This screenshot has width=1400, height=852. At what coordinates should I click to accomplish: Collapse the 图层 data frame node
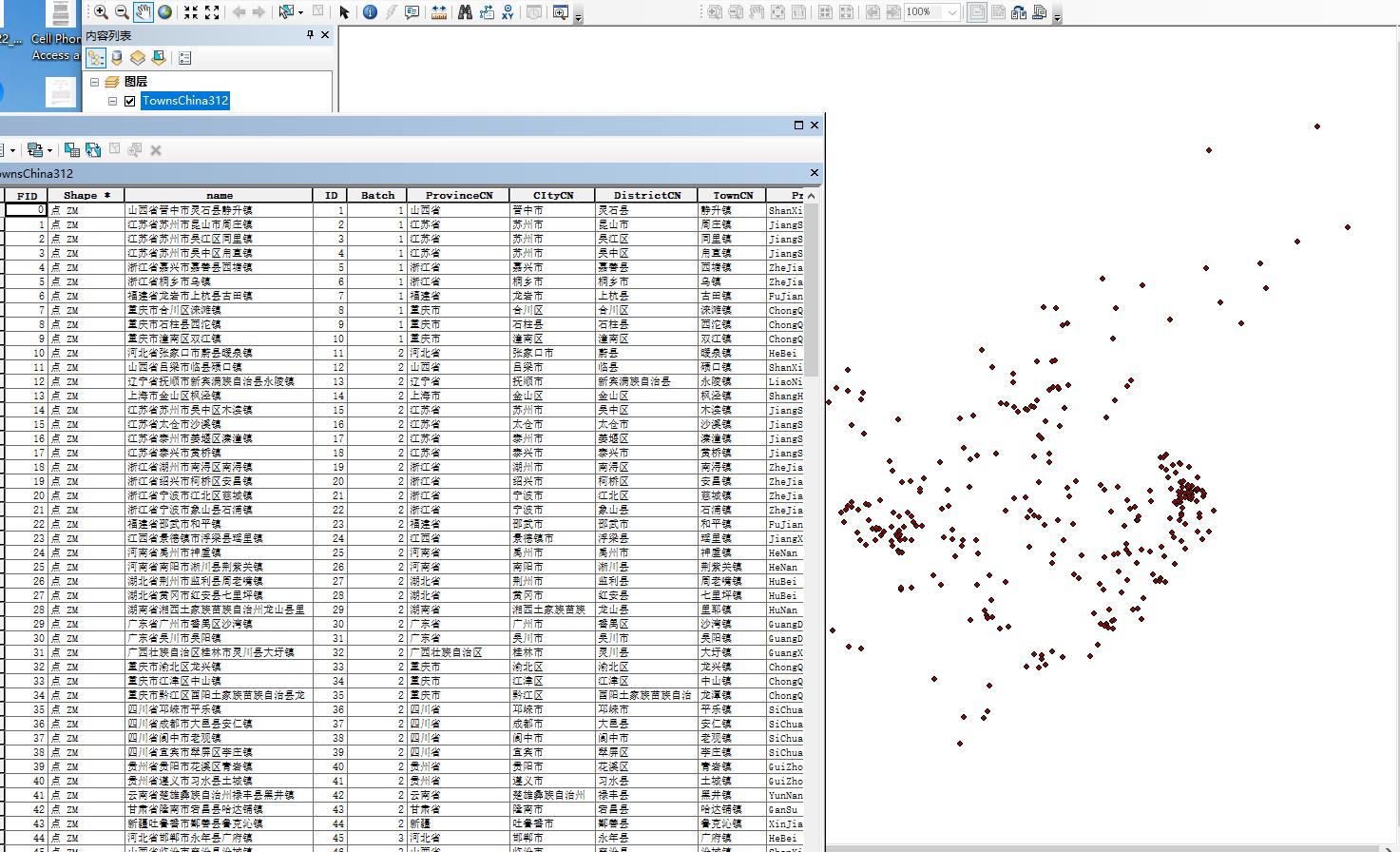pos(95,82)
